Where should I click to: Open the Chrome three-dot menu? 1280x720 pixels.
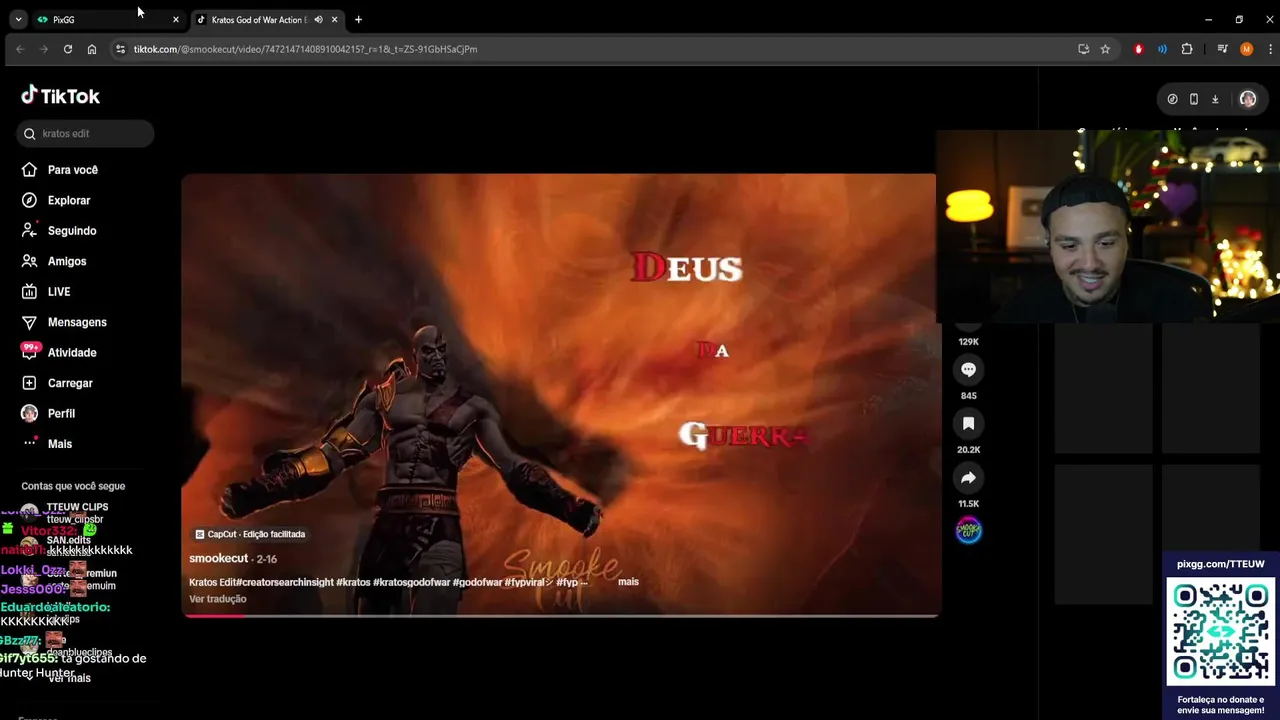(1270, 49)
